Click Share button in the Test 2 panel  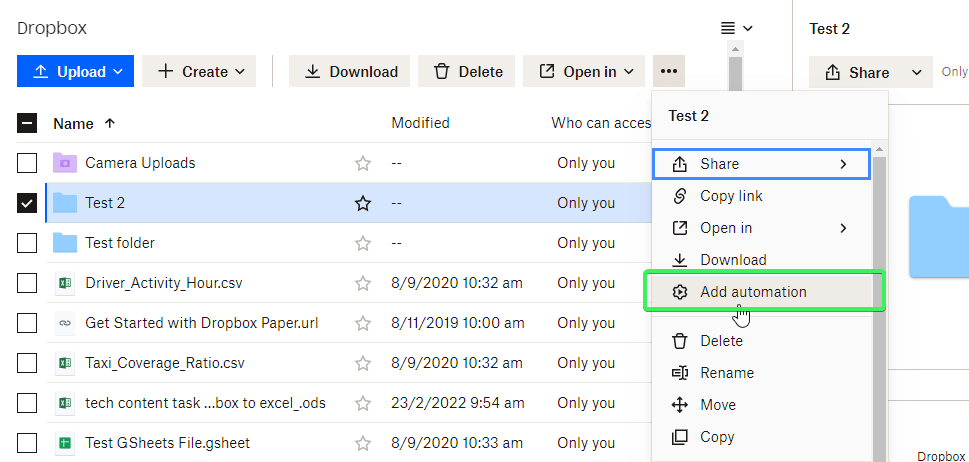857,72
